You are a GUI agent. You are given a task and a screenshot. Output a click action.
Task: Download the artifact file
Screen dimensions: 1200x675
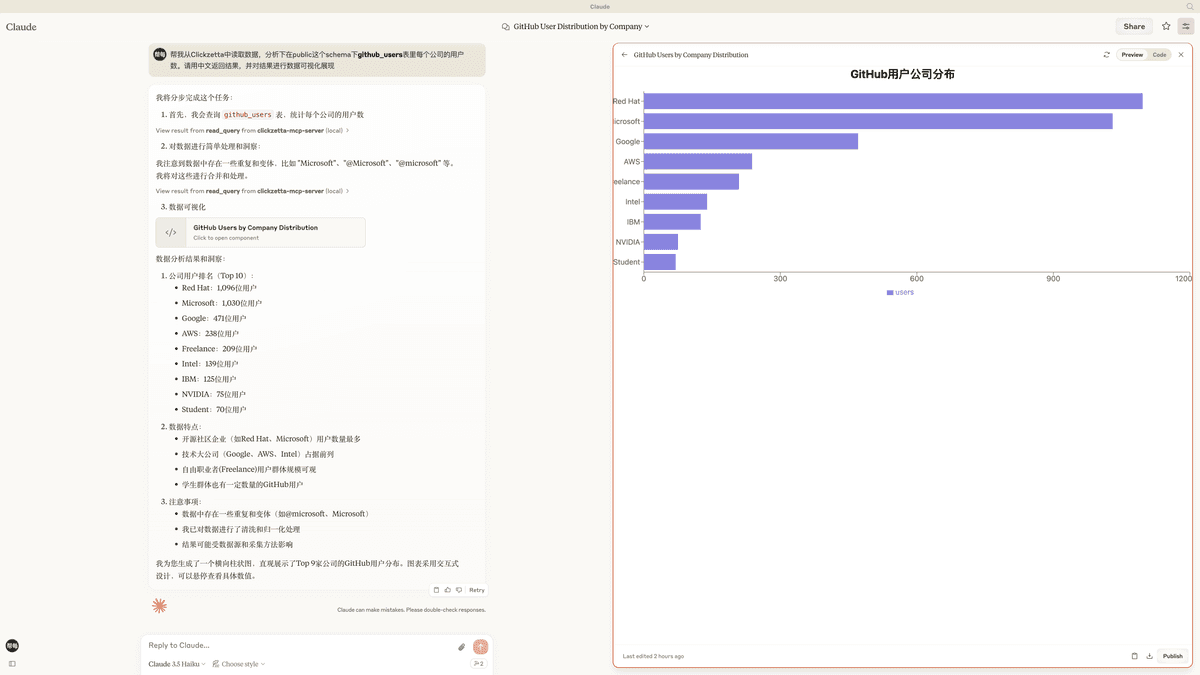tap(1149, 656)
